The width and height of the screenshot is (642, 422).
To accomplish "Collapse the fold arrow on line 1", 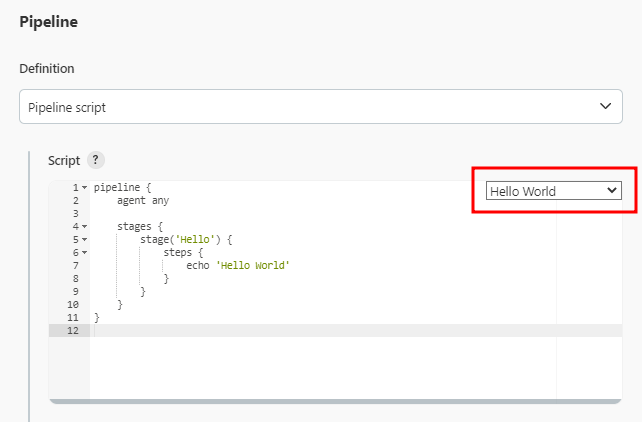I will (x=84, y=187).
